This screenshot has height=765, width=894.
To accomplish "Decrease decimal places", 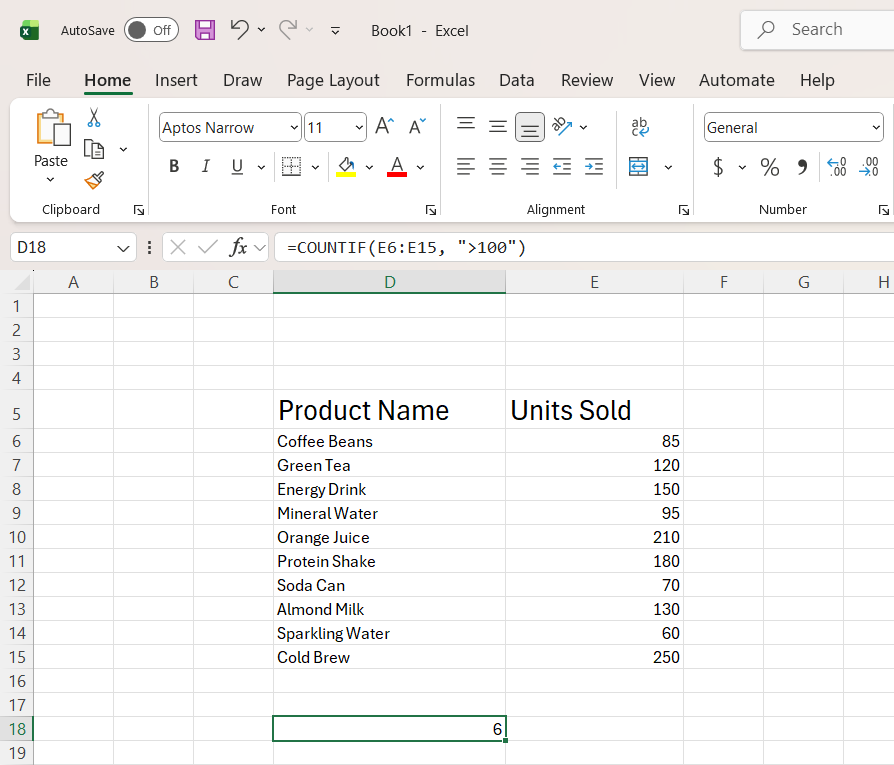I will click(x=869, y=166).
